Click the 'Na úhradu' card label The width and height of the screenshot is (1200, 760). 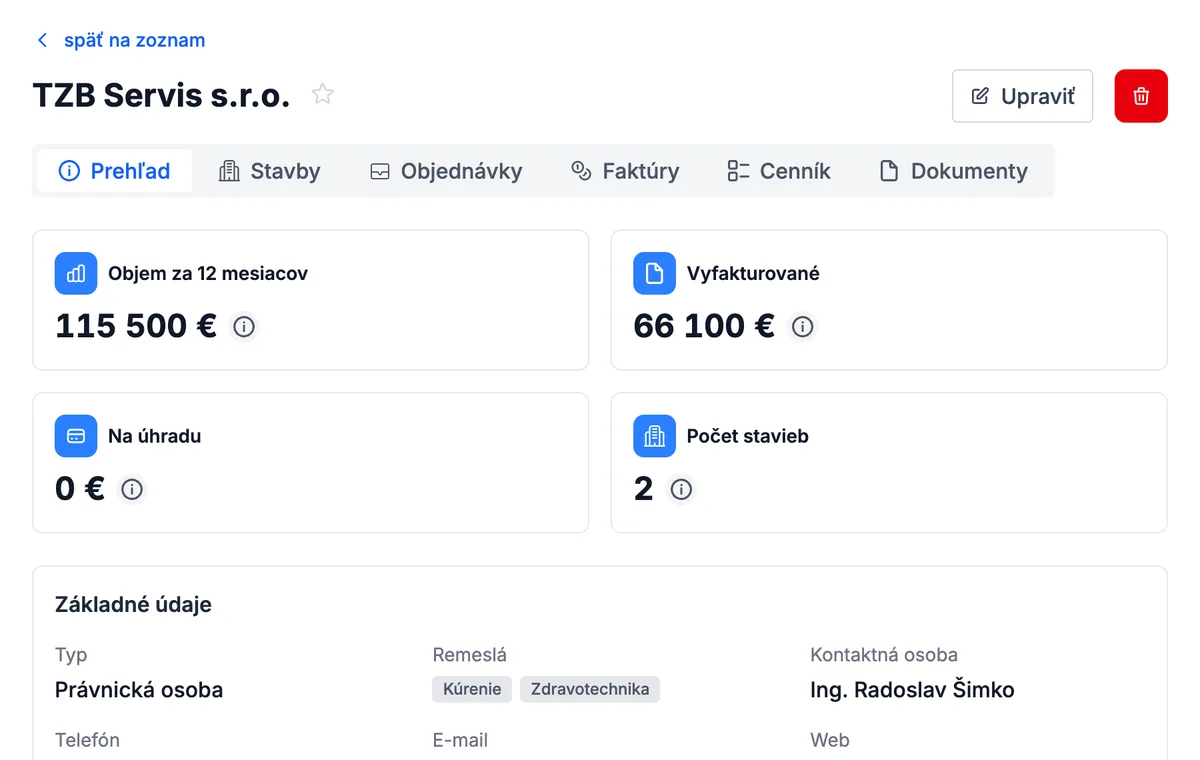(x=155, y=436)
